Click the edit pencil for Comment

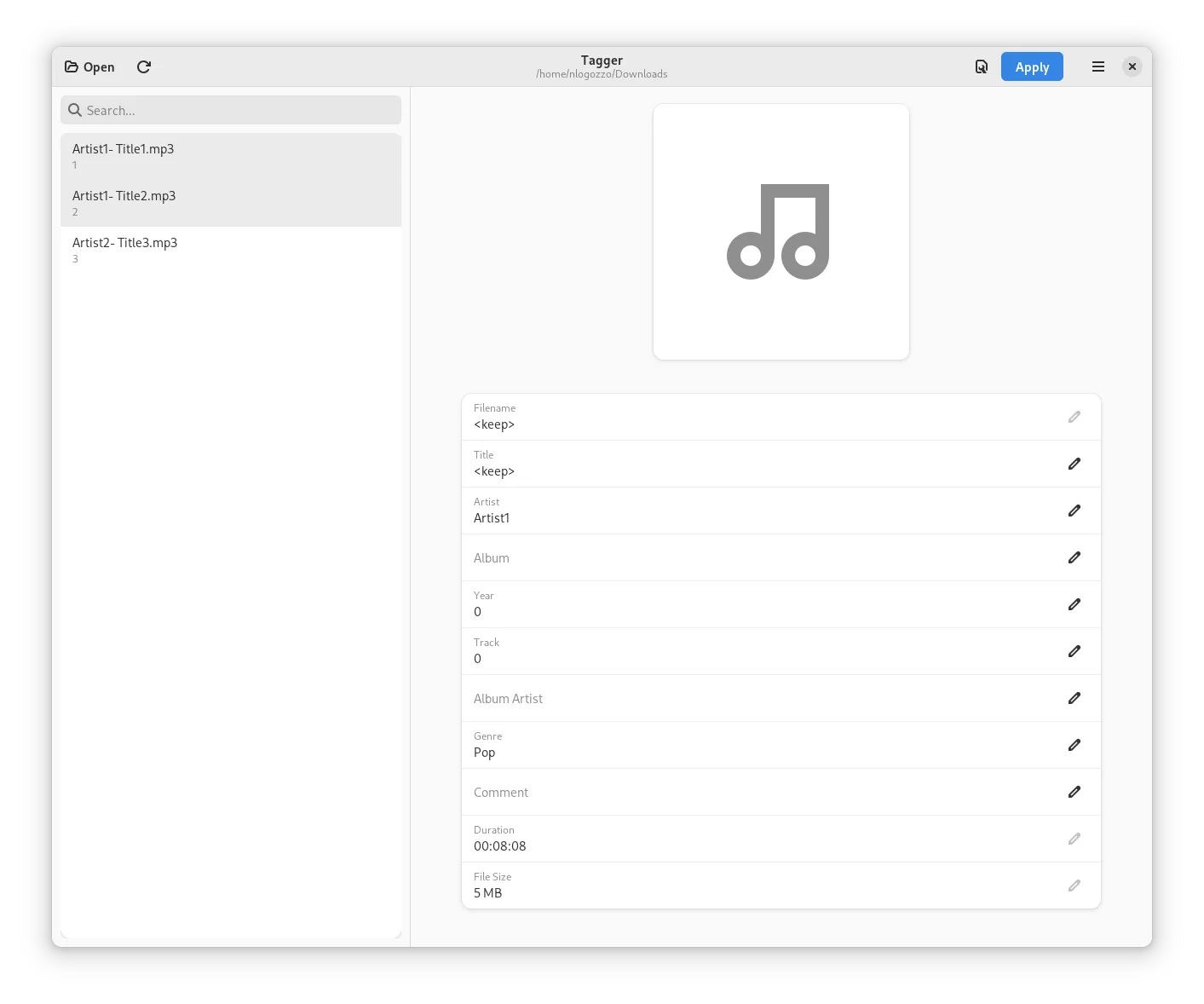[x=1074, y=792]
